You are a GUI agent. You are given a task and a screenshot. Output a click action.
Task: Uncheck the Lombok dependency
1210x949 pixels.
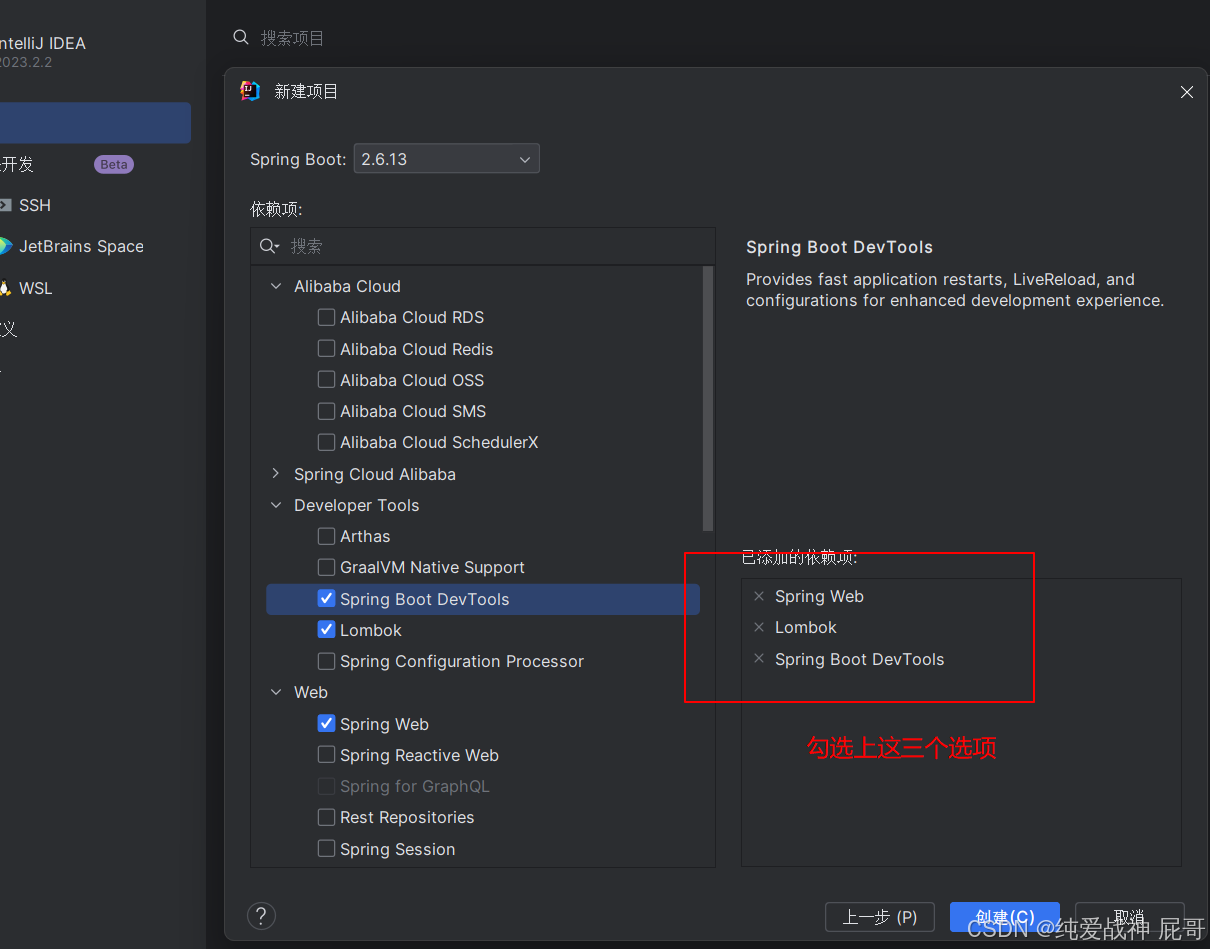326,630
